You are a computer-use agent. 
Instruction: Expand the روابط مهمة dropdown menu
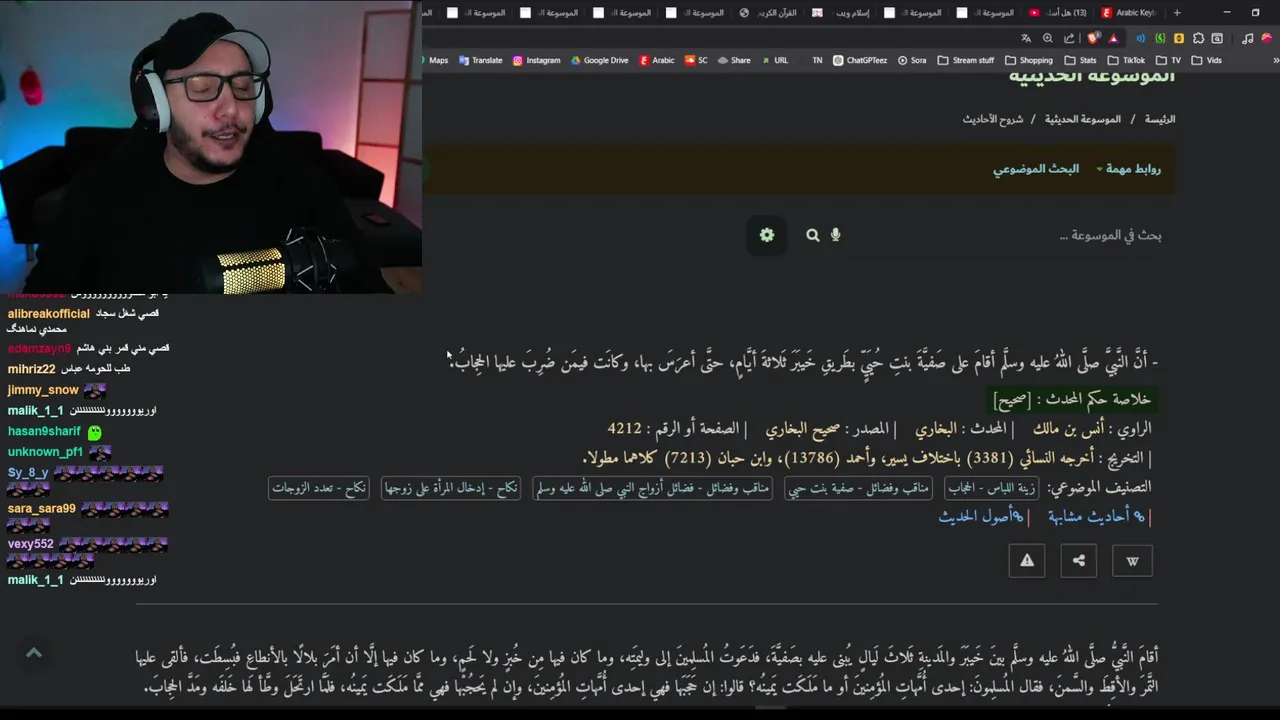(1128, 169)
